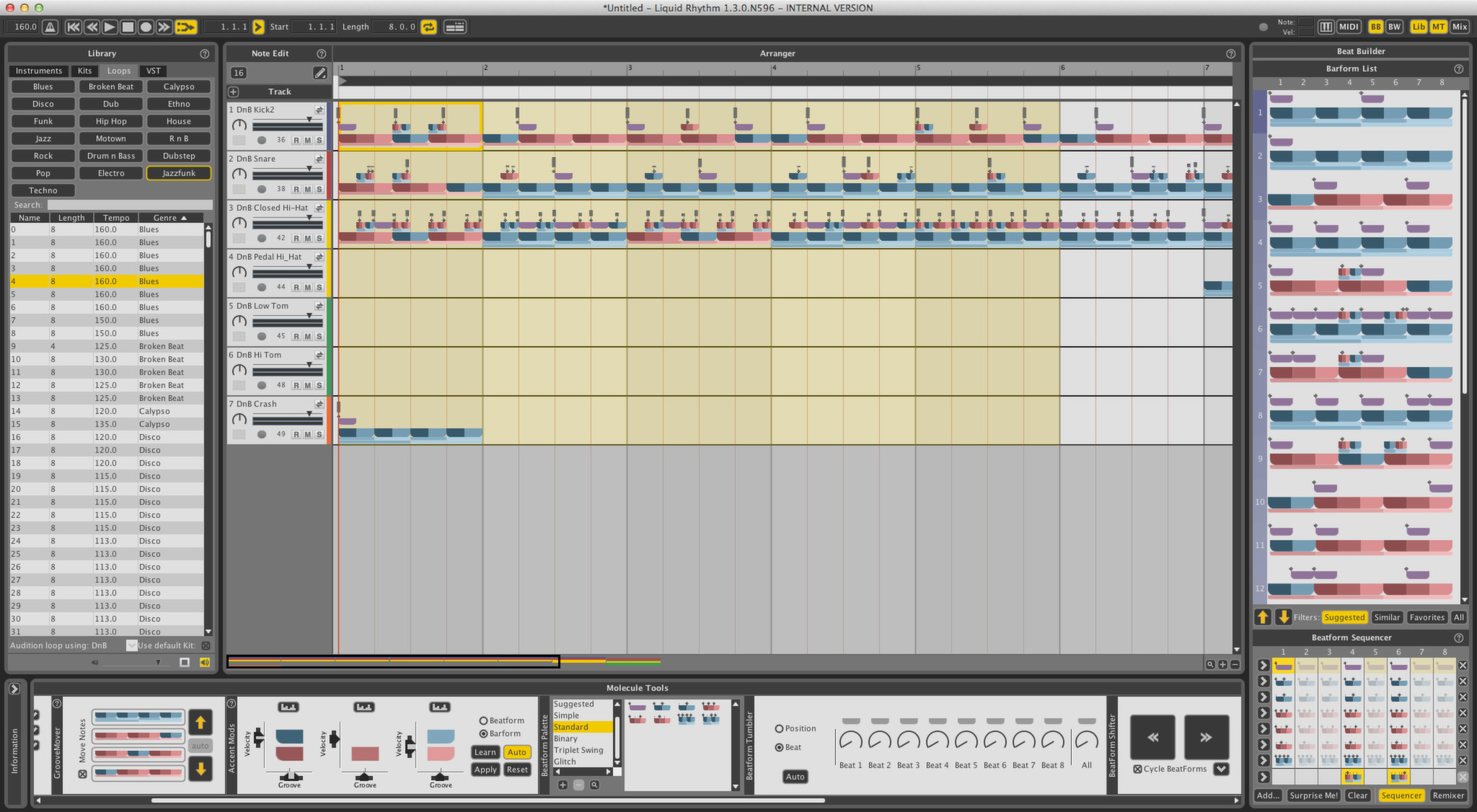Switch to the Kits tab in Library
The width and height of the screenshot is (1477, 812).
84,70
